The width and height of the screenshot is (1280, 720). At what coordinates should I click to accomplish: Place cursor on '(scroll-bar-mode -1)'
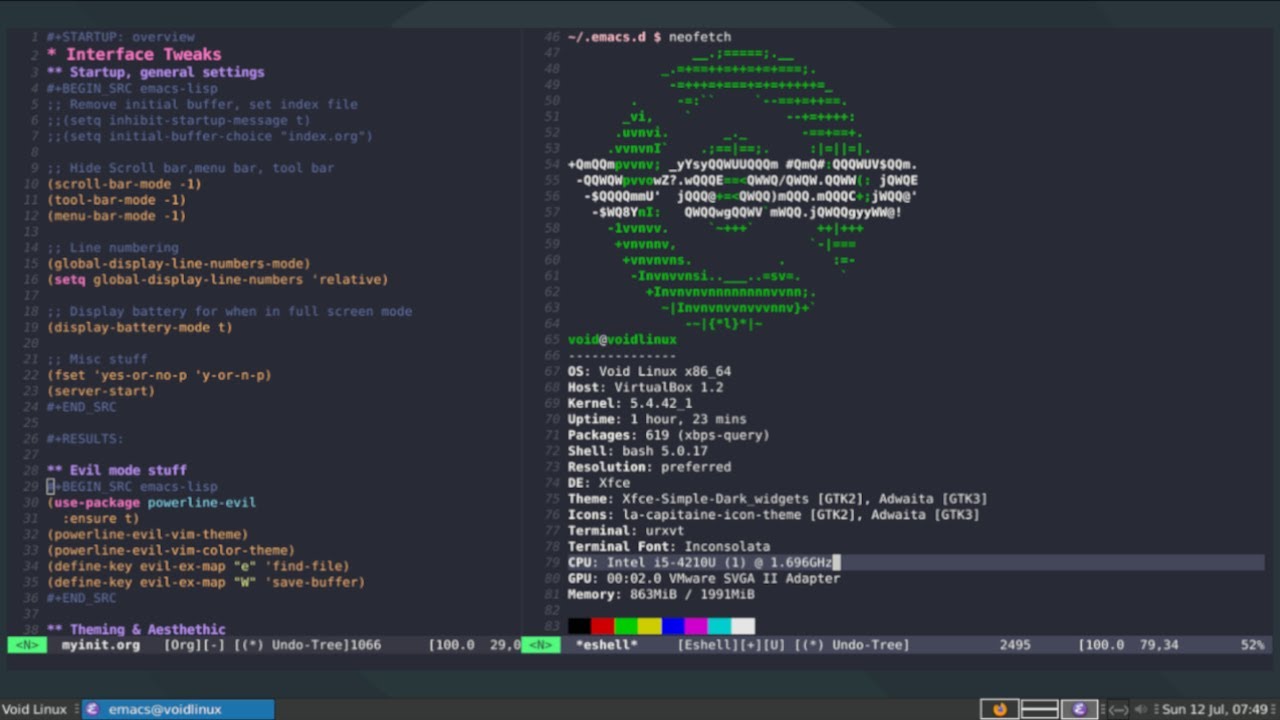tap(124, 184)
